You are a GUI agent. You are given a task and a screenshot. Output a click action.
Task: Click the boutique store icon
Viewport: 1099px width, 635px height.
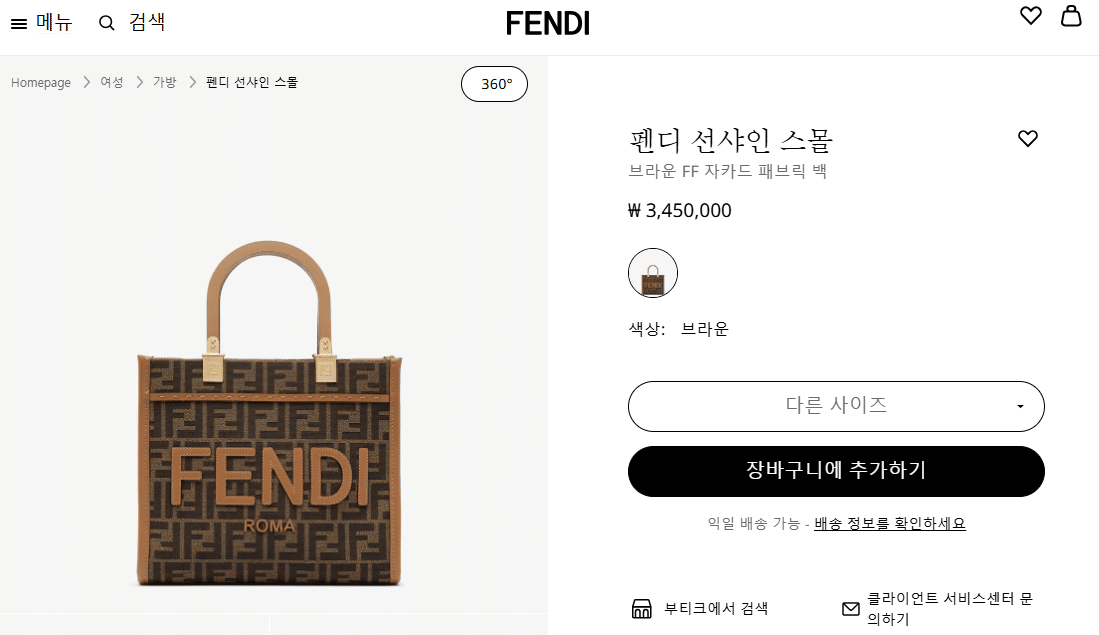coord(642,609)
